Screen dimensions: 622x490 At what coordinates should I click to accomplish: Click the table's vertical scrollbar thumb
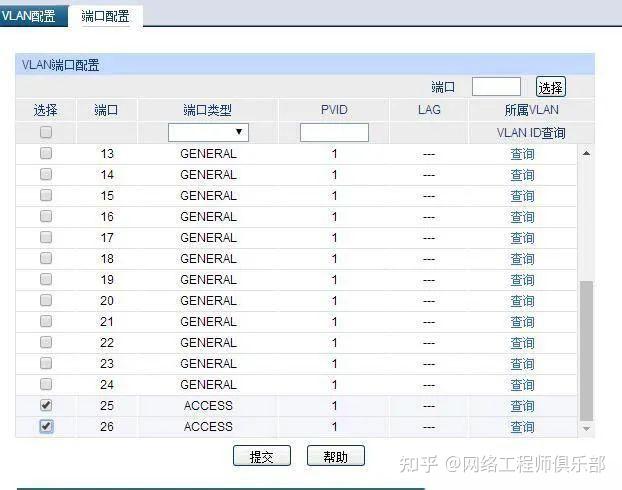586,351
